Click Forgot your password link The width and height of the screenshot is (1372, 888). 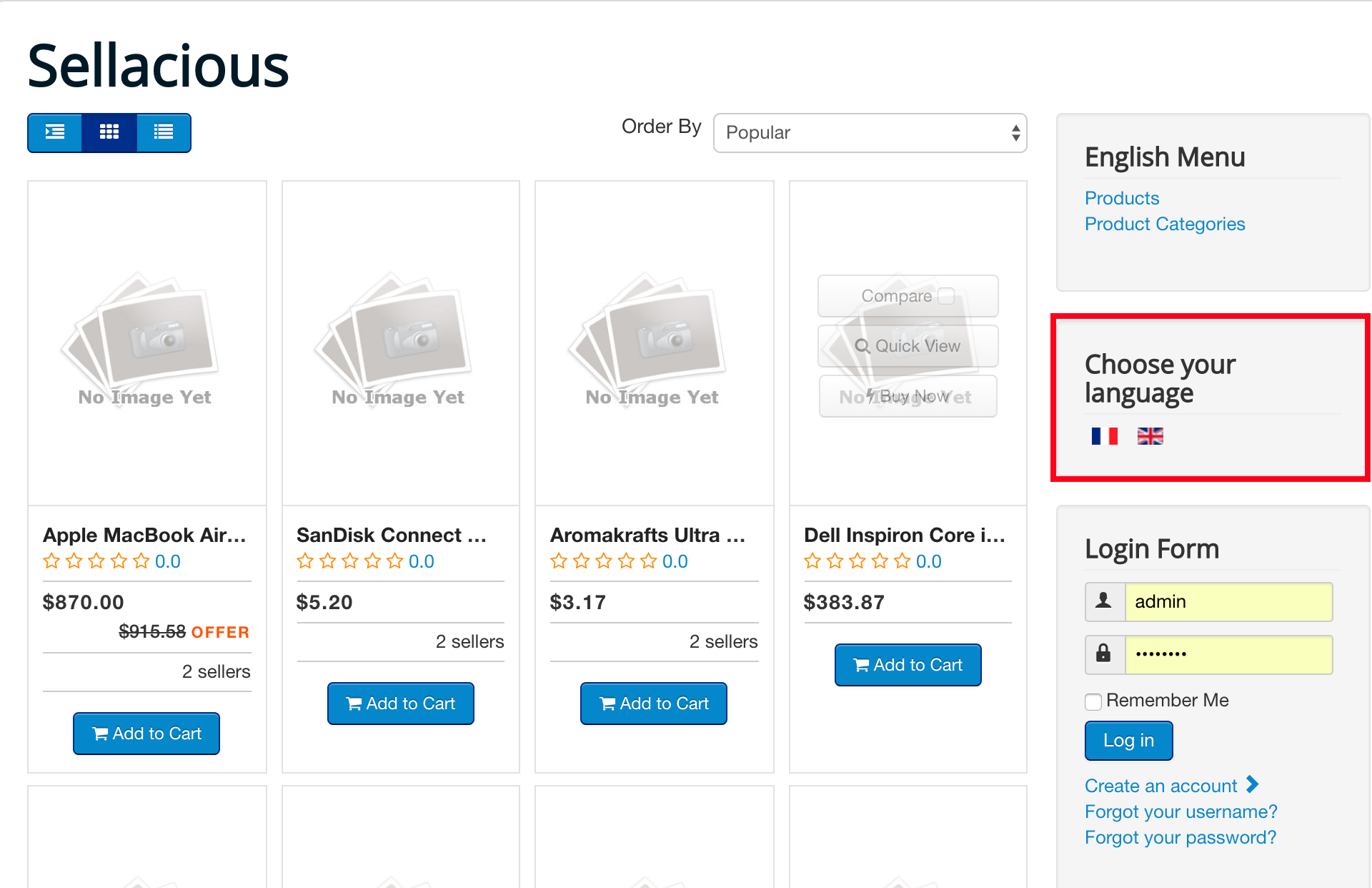[x=1180, y=837]
